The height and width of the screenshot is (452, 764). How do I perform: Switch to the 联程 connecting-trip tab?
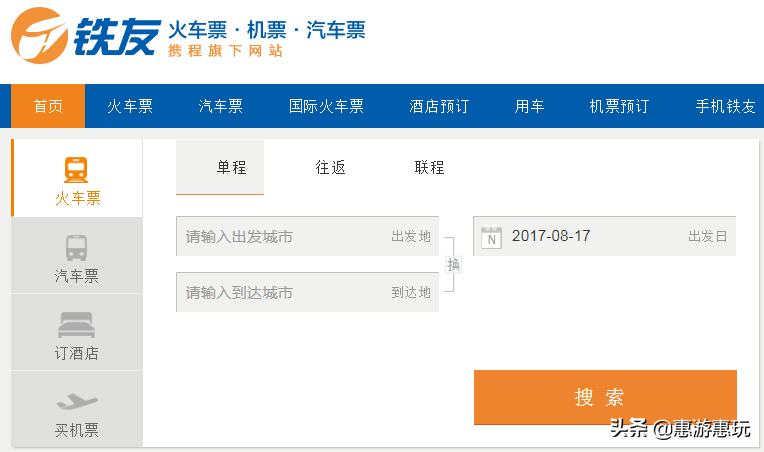[x=430, y=168]
